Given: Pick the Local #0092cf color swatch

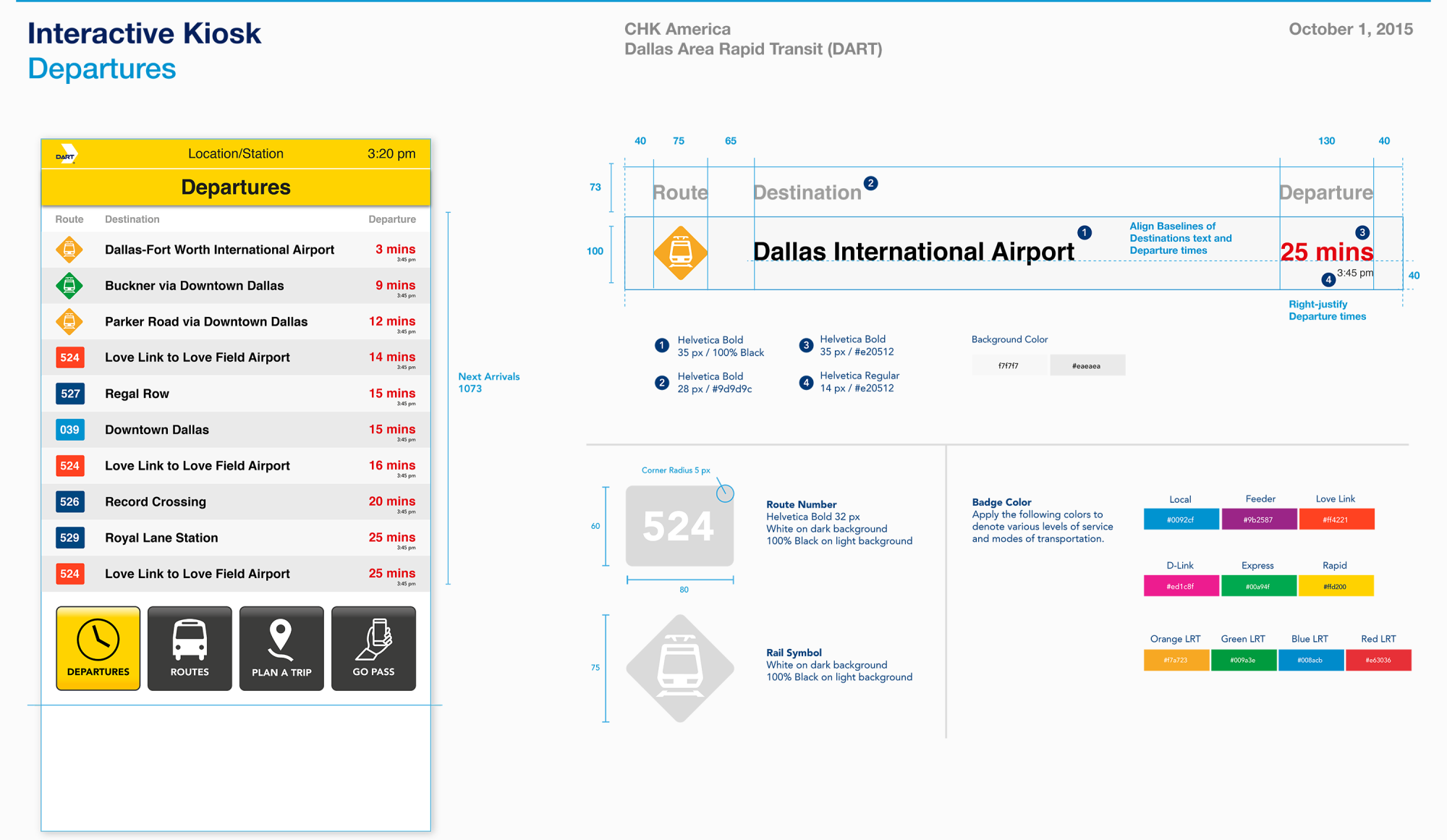Looking at the screenshot, I should 1181,519.
